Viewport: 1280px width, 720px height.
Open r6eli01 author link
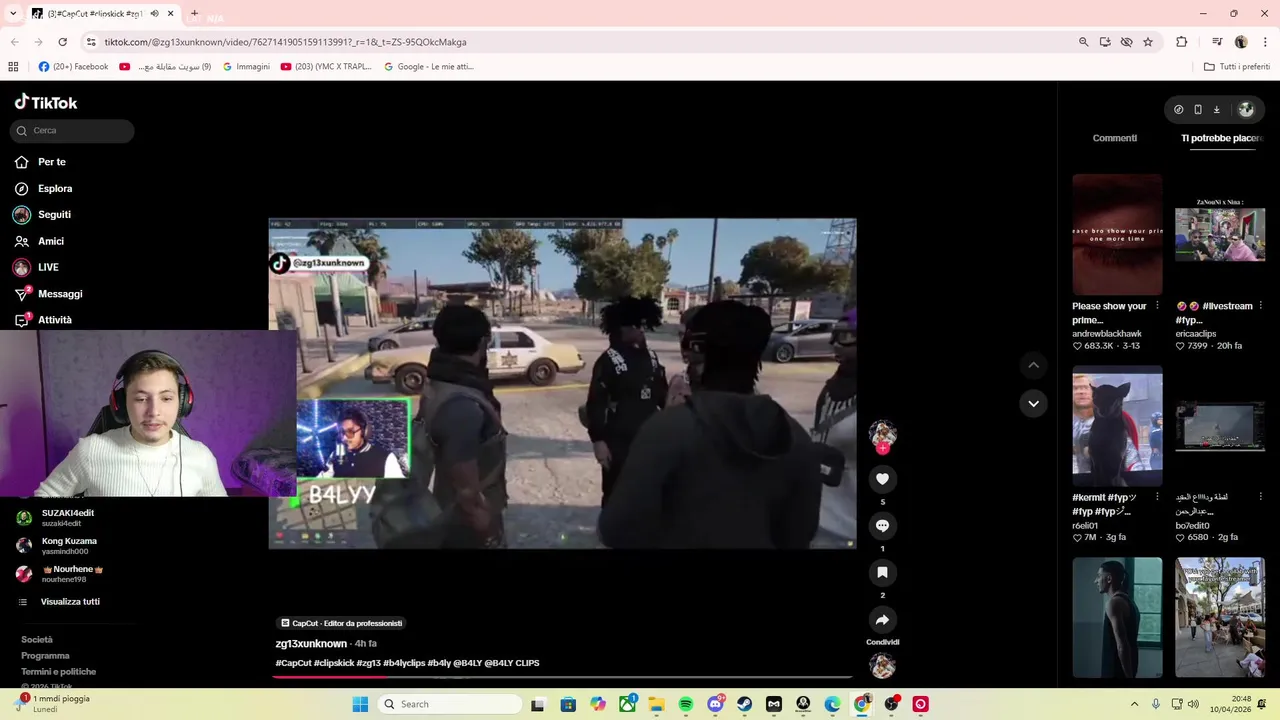pyautogui.click(x=1085, y=525)
